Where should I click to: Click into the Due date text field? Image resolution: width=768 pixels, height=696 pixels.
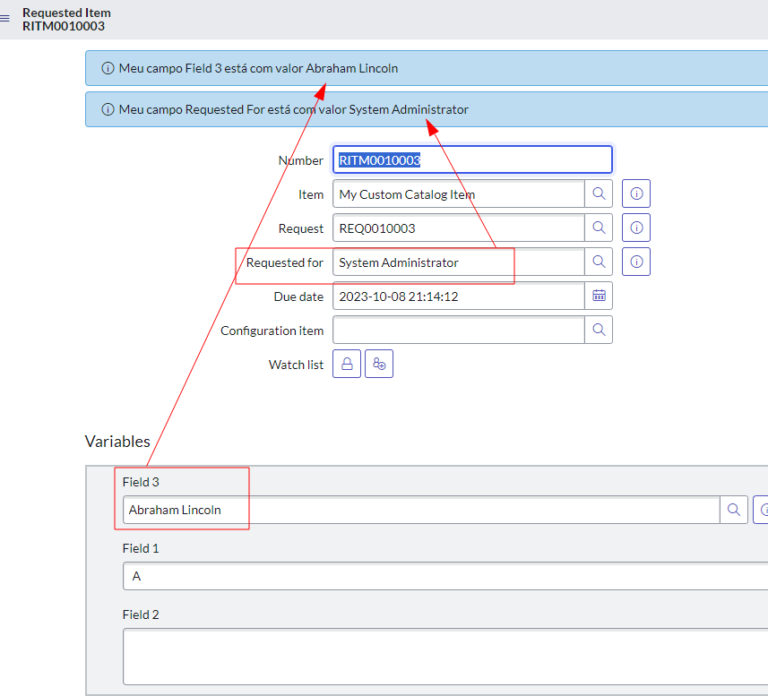458,296
